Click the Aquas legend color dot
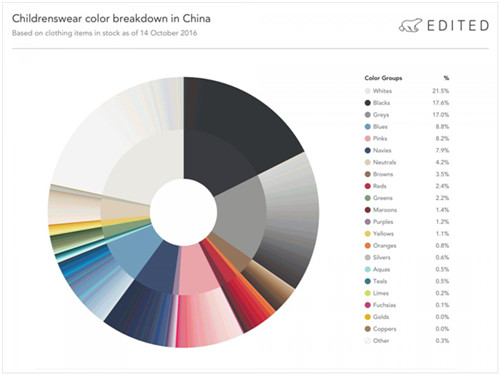Image resolution: width=500 pixels, height=375 pixels. [x=368, y=269]
